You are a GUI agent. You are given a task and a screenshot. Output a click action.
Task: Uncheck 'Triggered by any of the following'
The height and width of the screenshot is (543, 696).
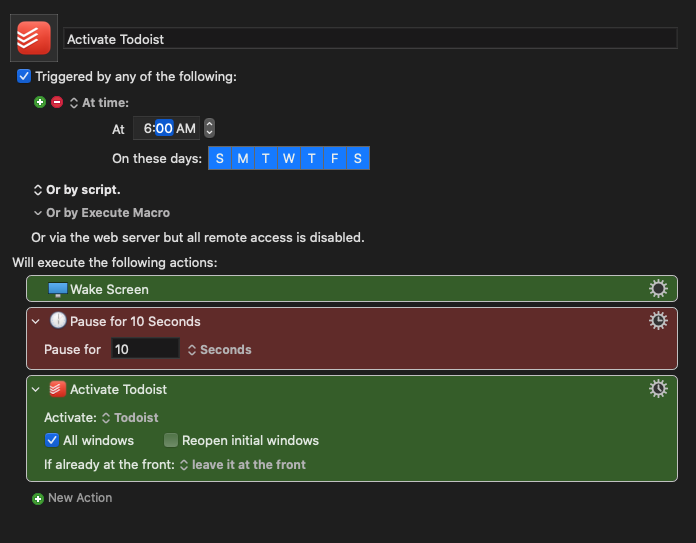pyautogui.click(x=24, y=76)
